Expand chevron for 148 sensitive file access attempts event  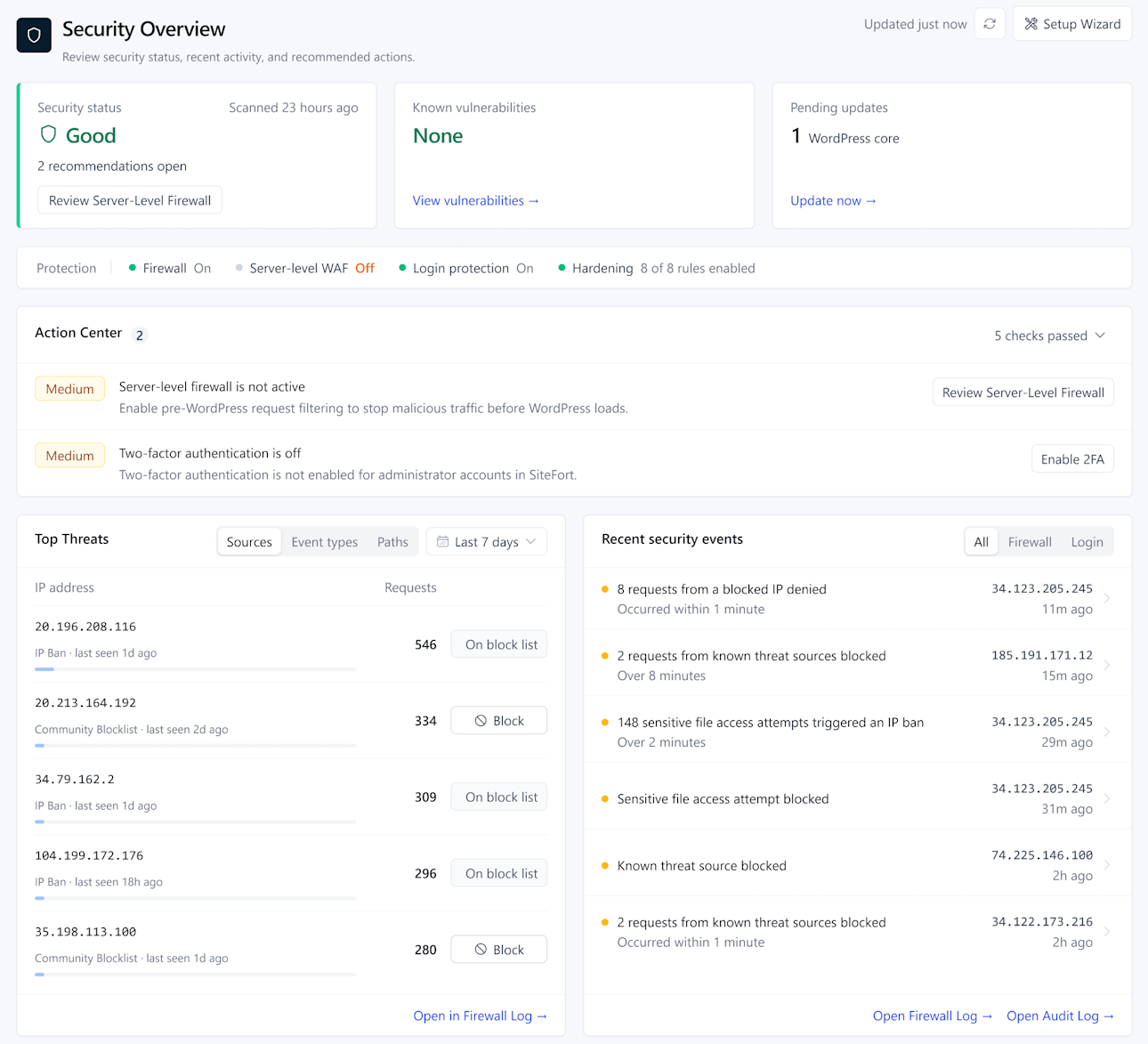click(1107, 732)
